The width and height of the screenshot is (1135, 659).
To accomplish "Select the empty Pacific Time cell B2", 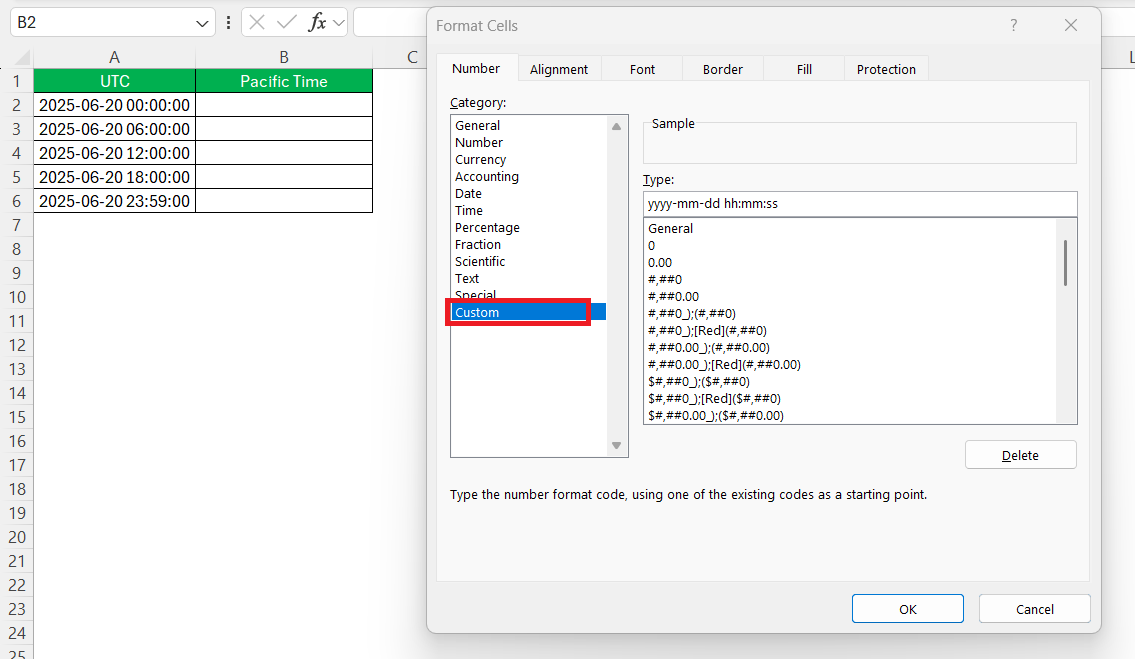I will tap(284, 105).
